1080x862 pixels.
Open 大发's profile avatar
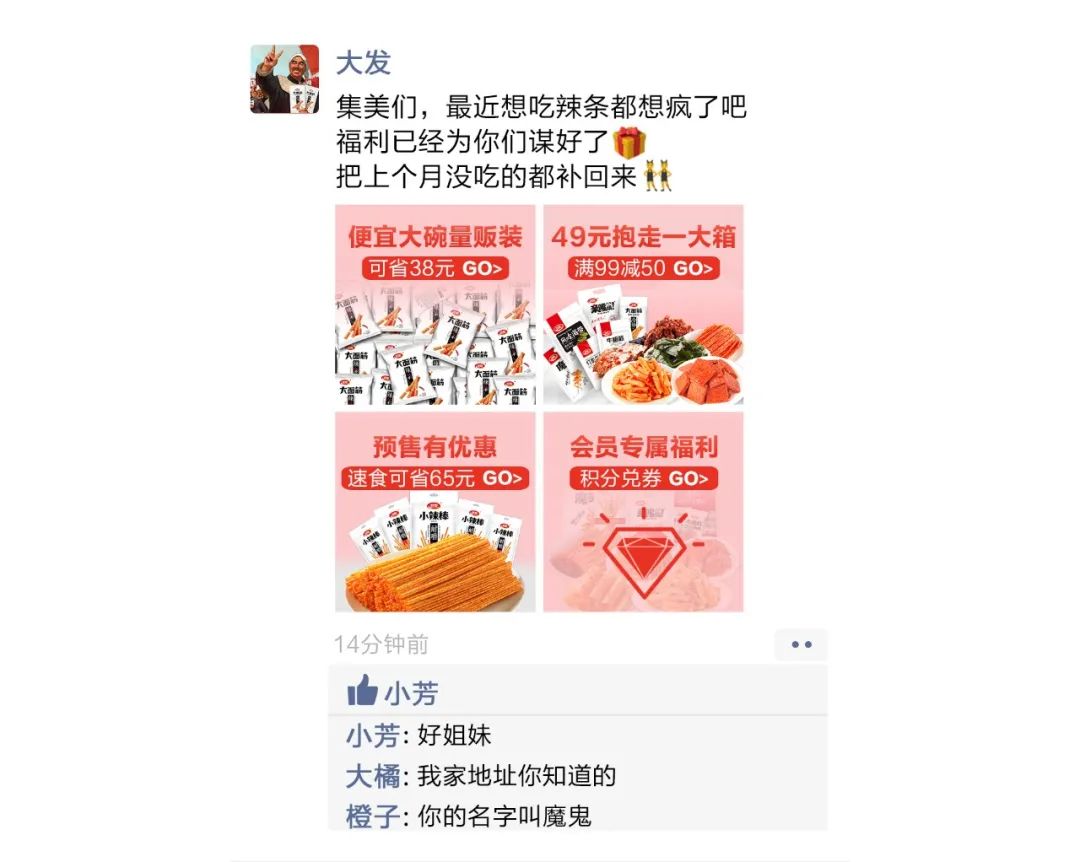(x=284, y=79)
